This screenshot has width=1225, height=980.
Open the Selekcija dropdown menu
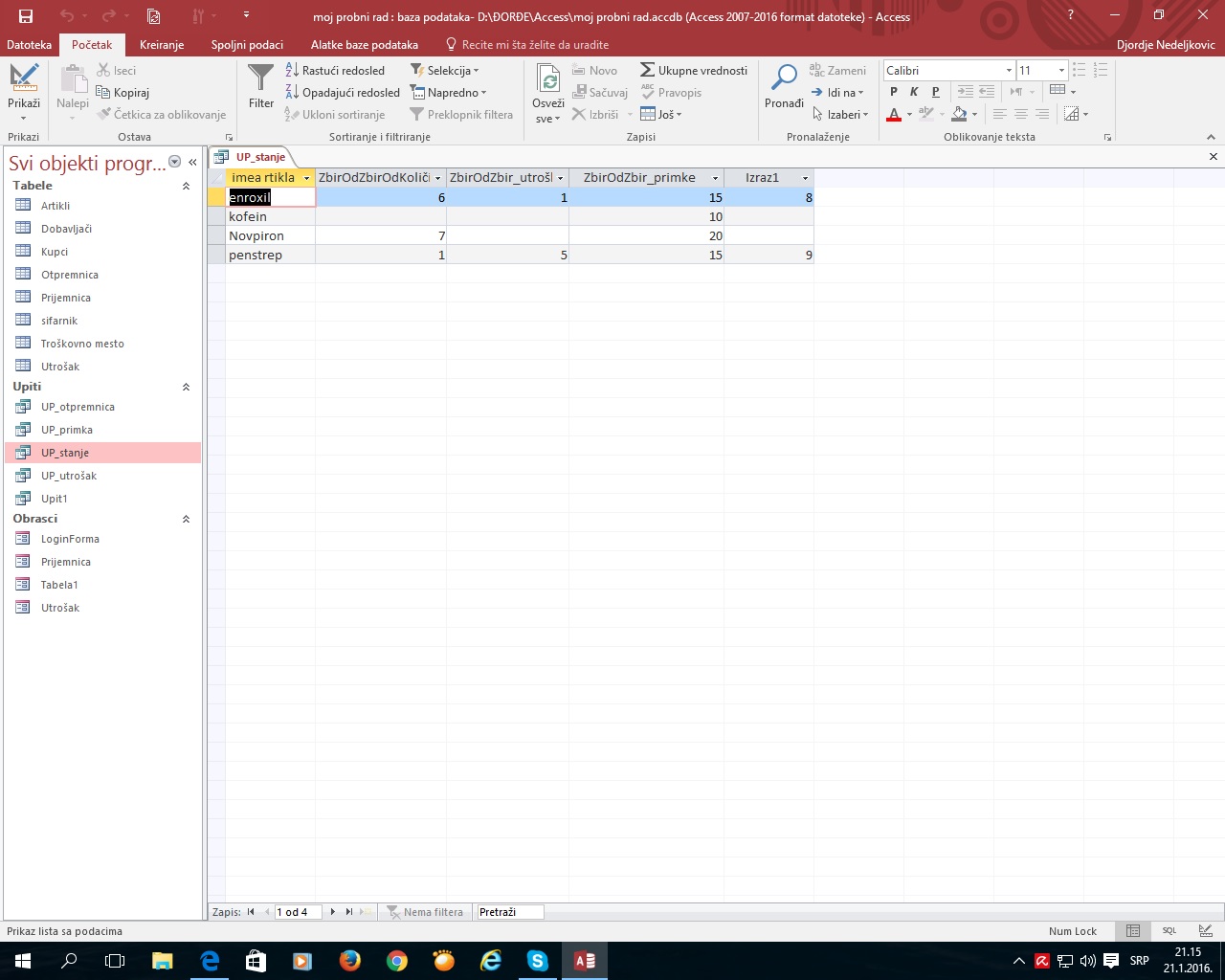[445, 71]
